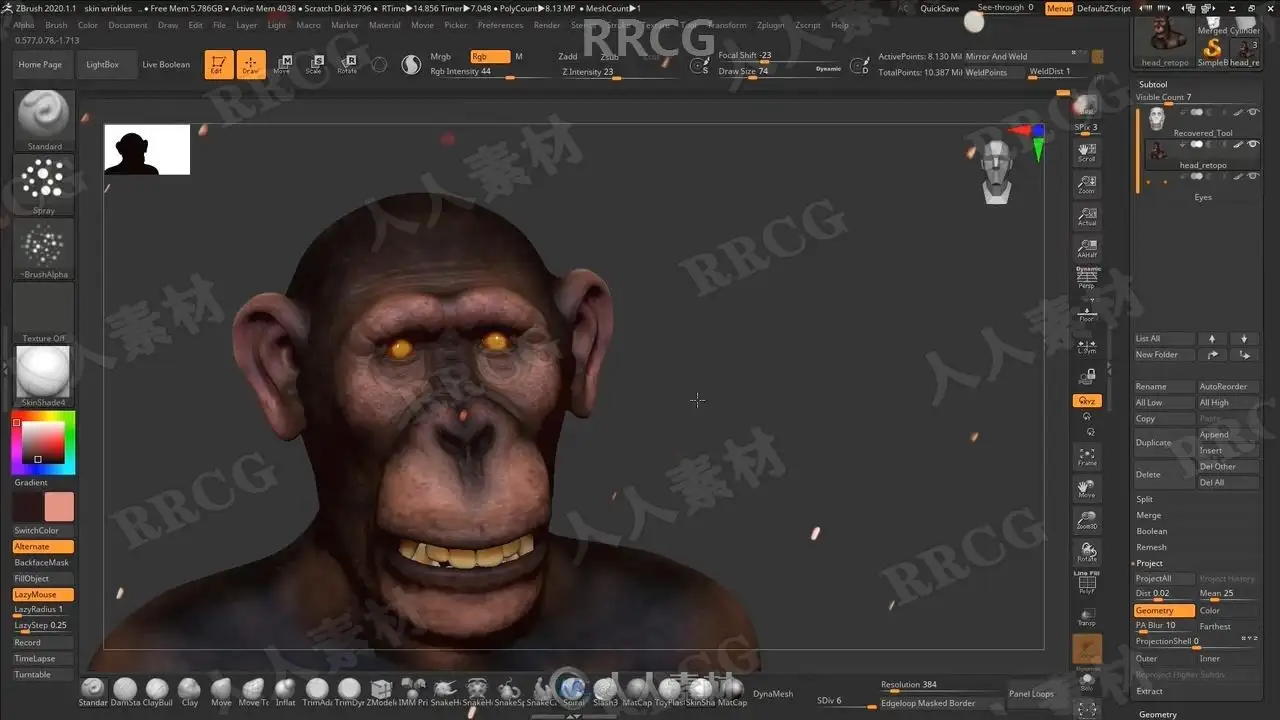Image resolution: width=1280 pixels, height=720 pixels.
Task: Toggle the Alternate color button
Action: pos(43,547)
